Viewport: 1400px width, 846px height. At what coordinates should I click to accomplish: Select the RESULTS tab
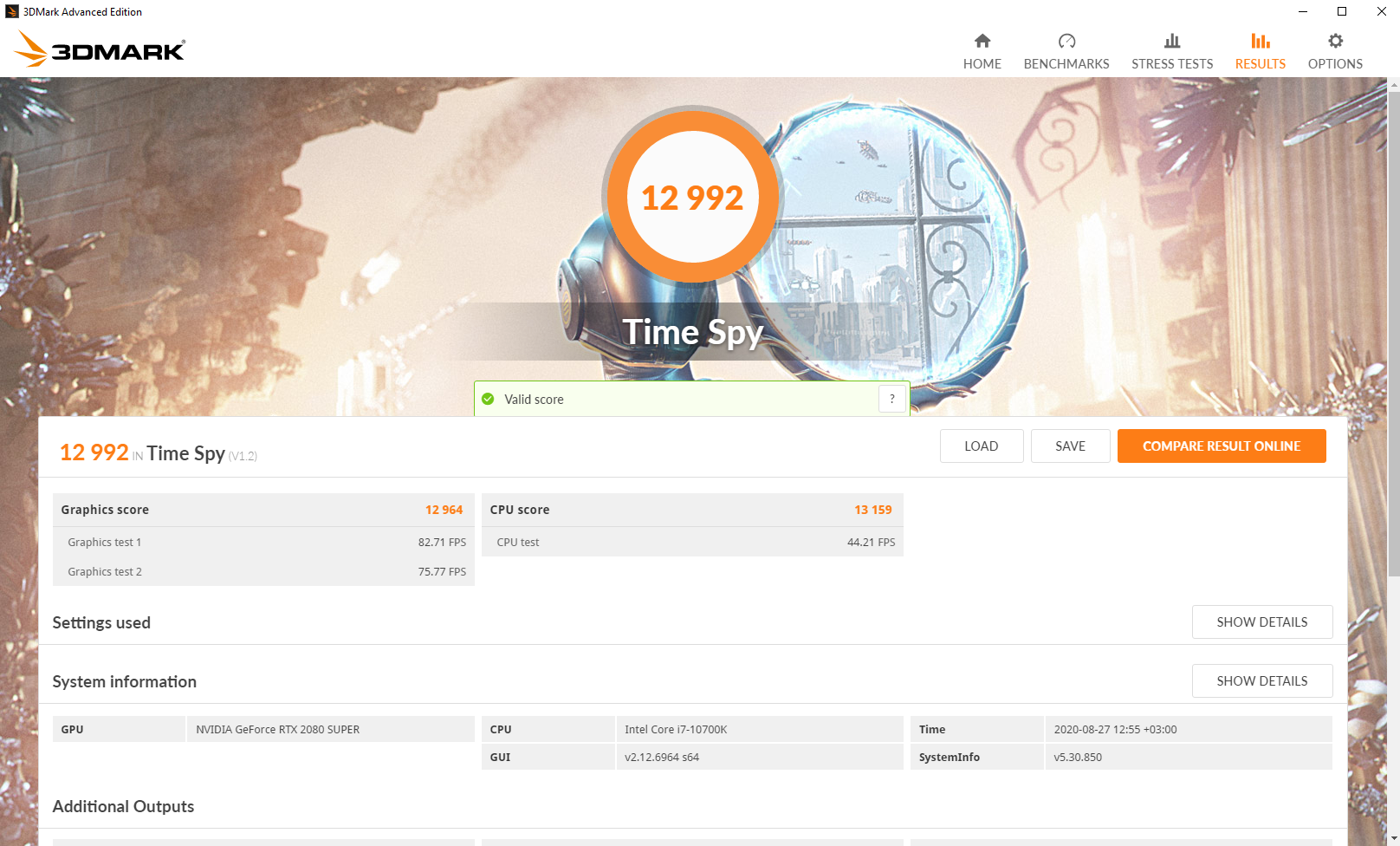[x=1260, y=52]
